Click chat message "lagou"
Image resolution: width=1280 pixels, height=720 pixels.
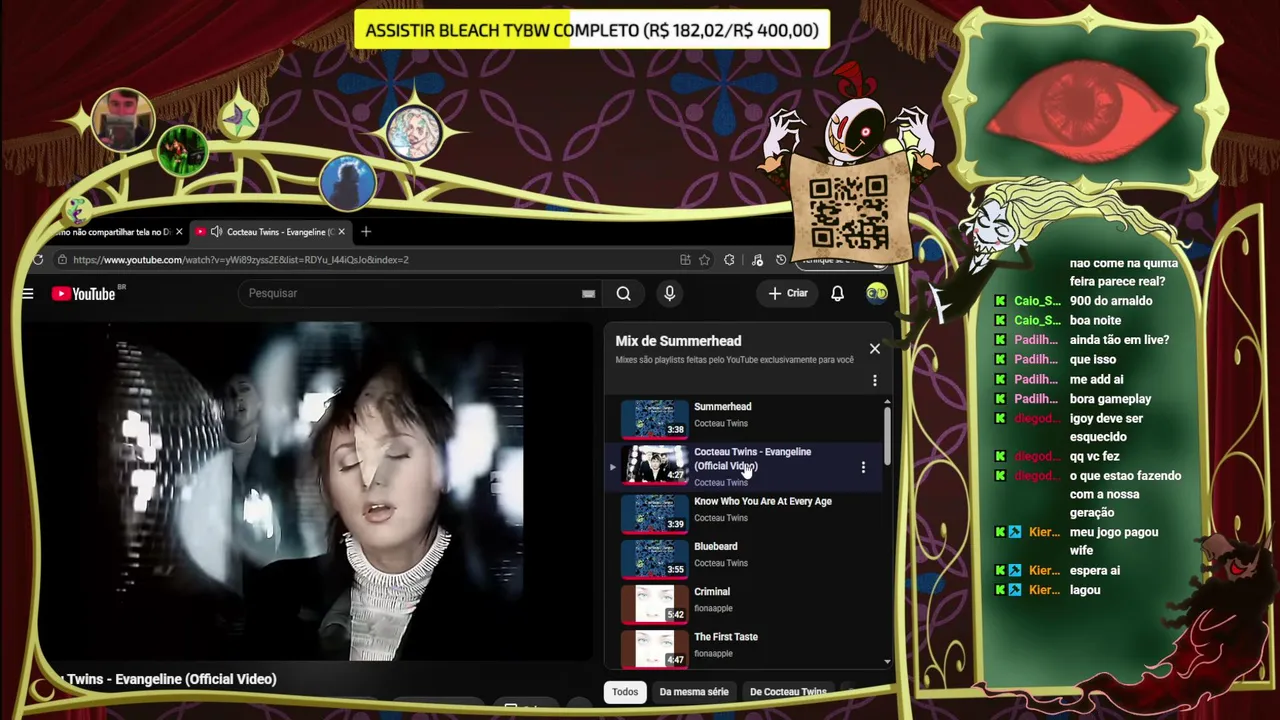[x=1085, y=590]
